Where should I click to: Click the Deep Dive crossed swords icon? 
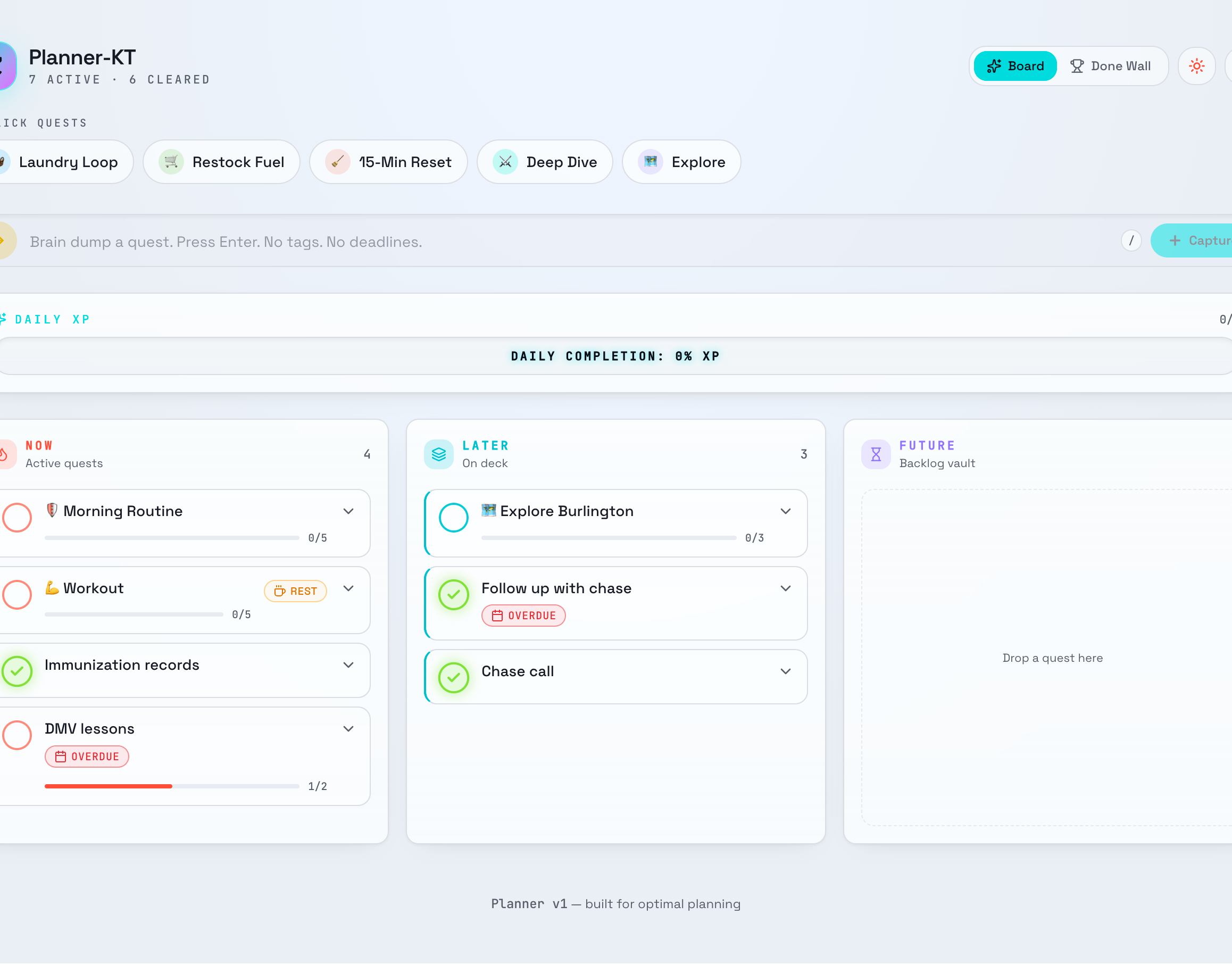505,162
